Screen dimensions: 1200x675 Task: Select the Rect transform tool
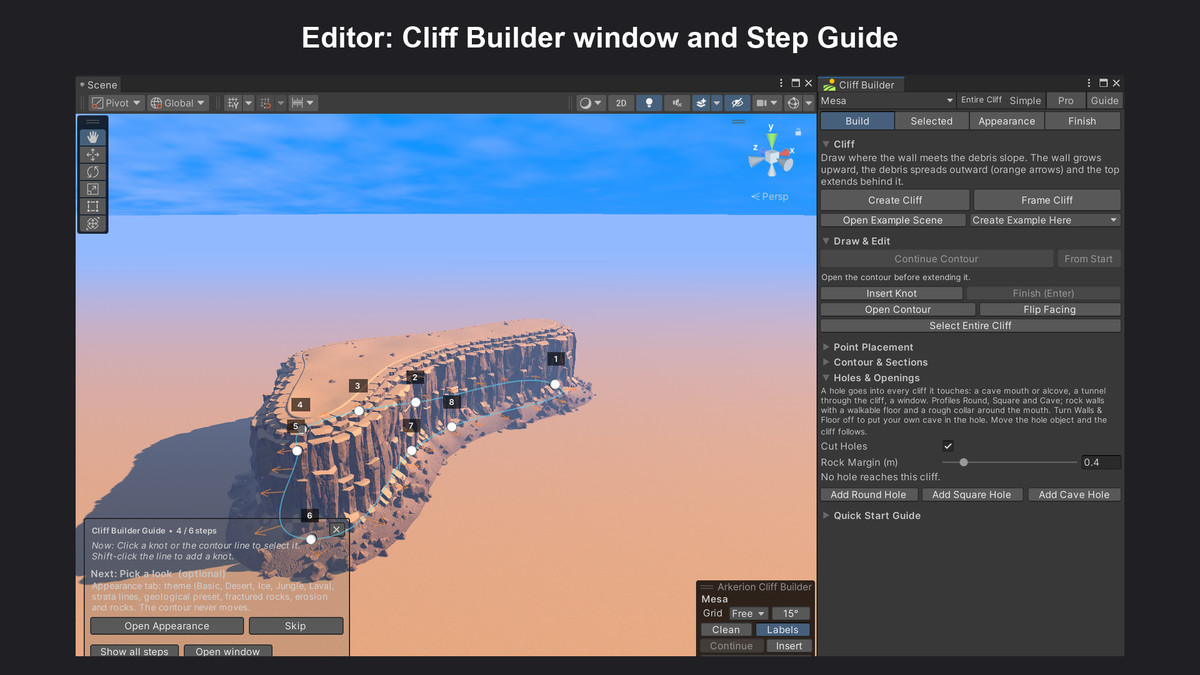point(93,206)
